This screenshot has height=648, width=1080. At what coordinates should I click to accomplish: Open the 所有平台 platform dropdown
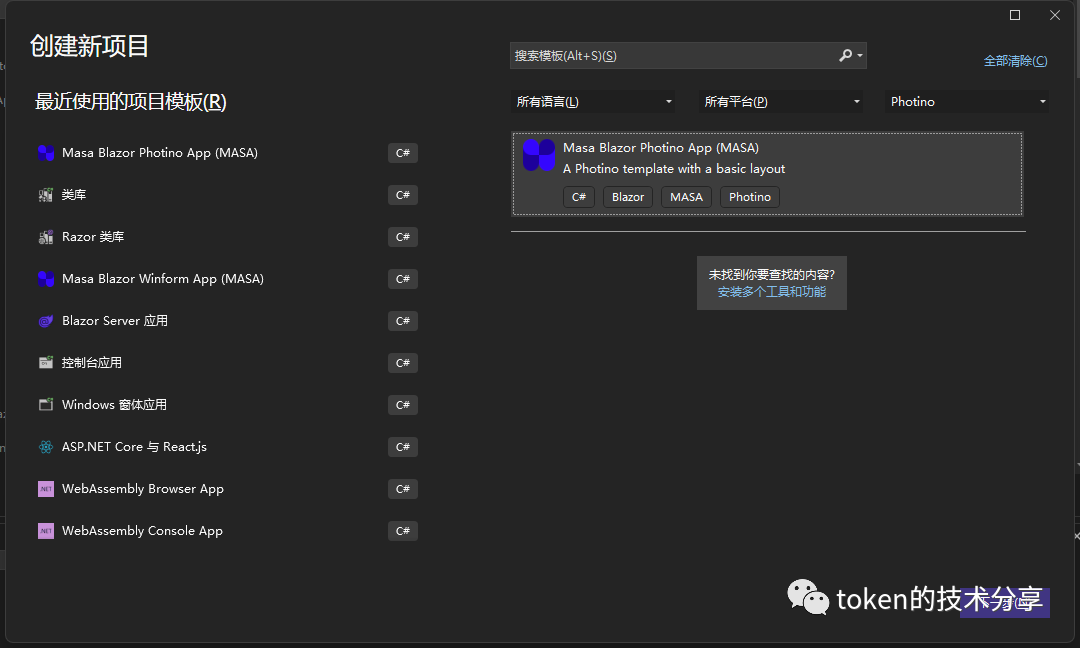[781, 102]
